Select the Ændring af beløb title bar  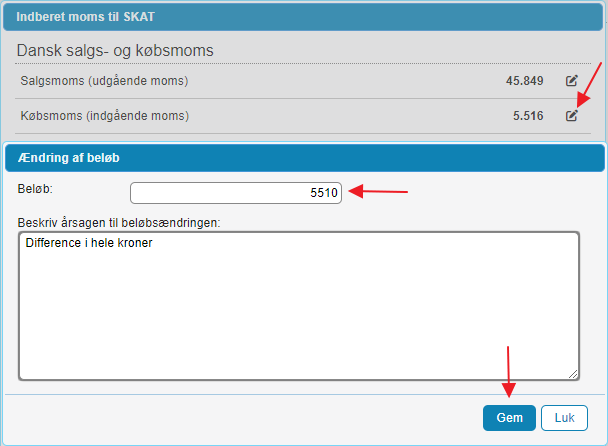[305, 158]
